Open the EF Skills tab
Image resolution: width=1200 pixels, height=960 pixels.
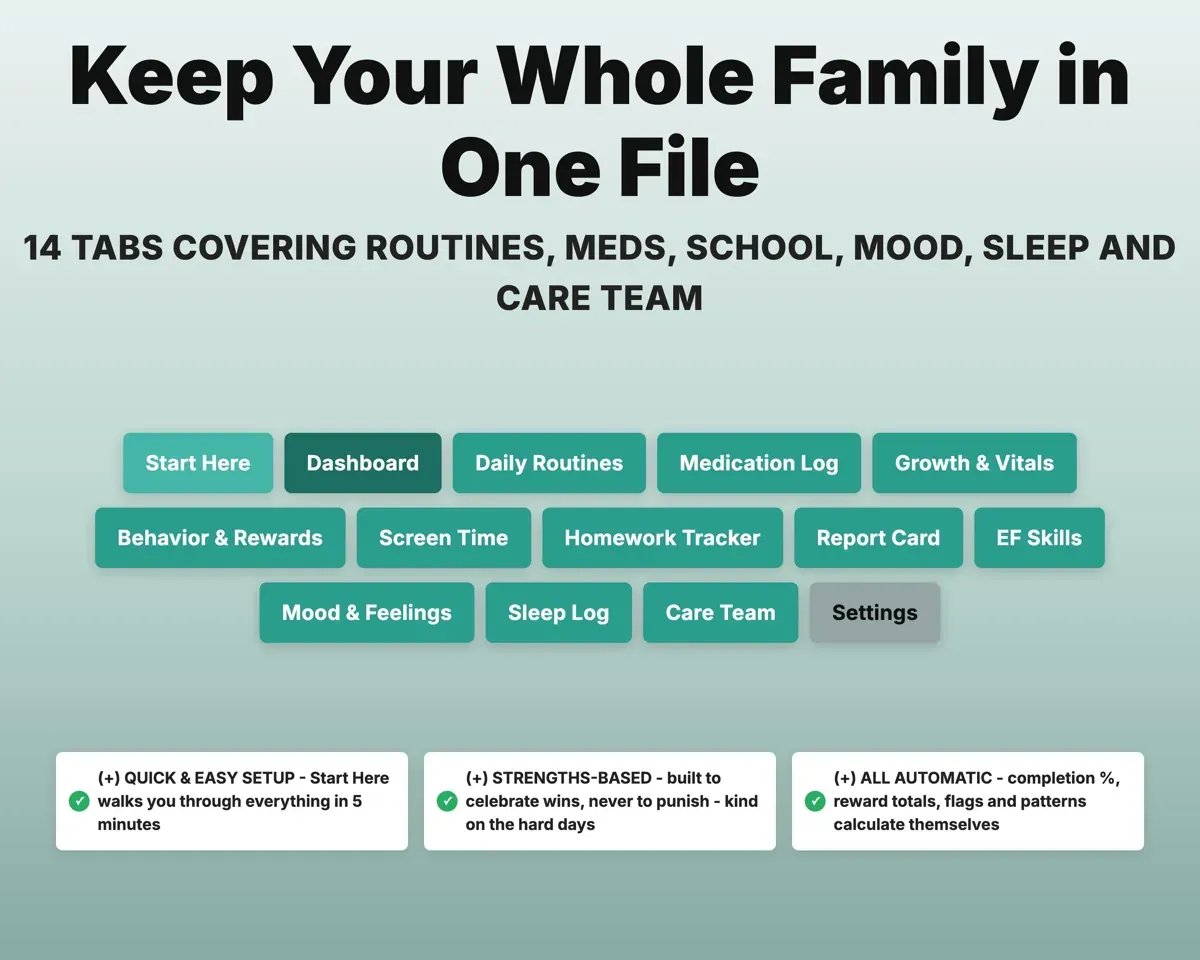[x=1040, y=538]
